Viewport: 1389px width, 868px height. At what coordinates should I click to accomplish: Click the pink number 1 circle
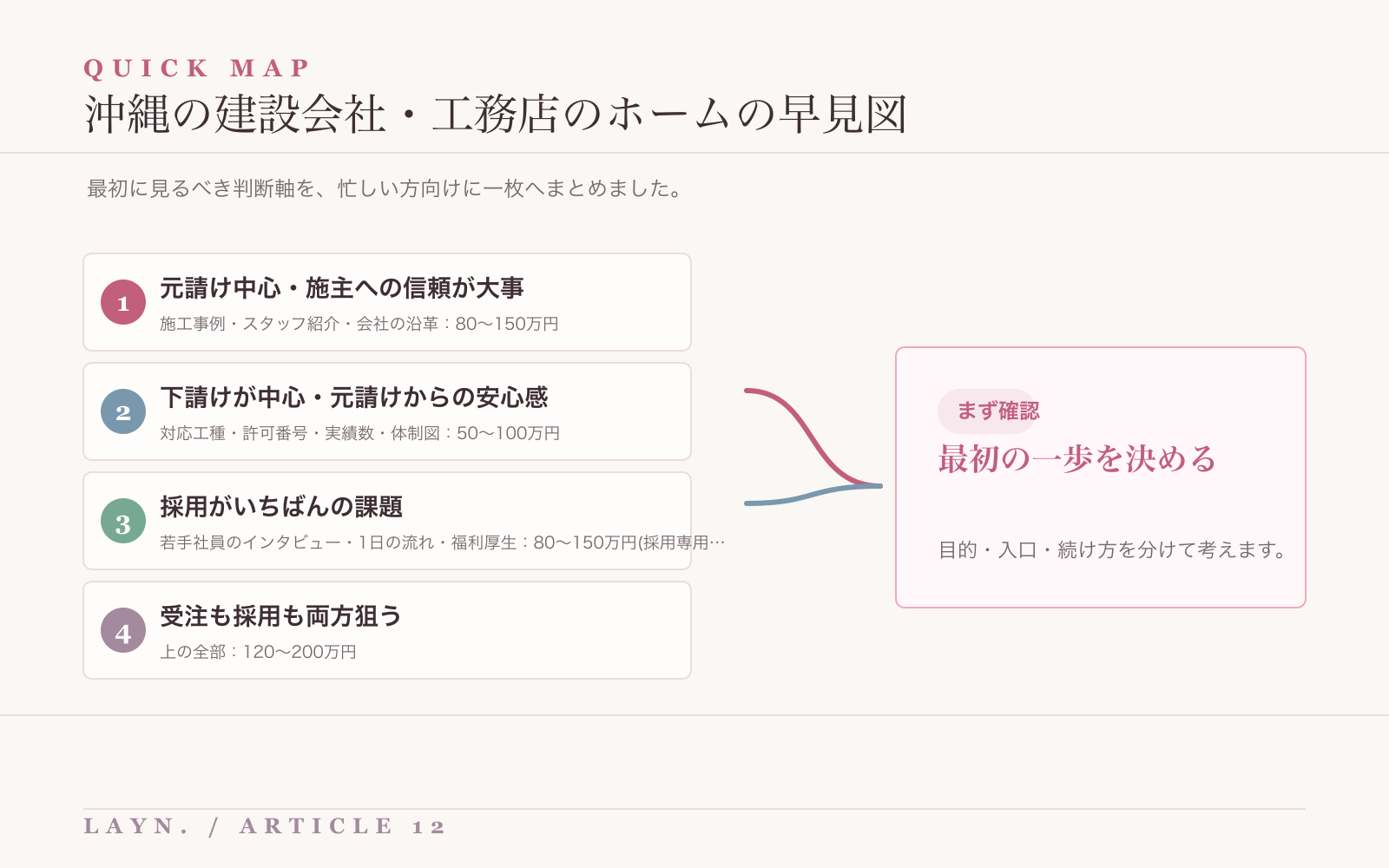tap(123, 302)
